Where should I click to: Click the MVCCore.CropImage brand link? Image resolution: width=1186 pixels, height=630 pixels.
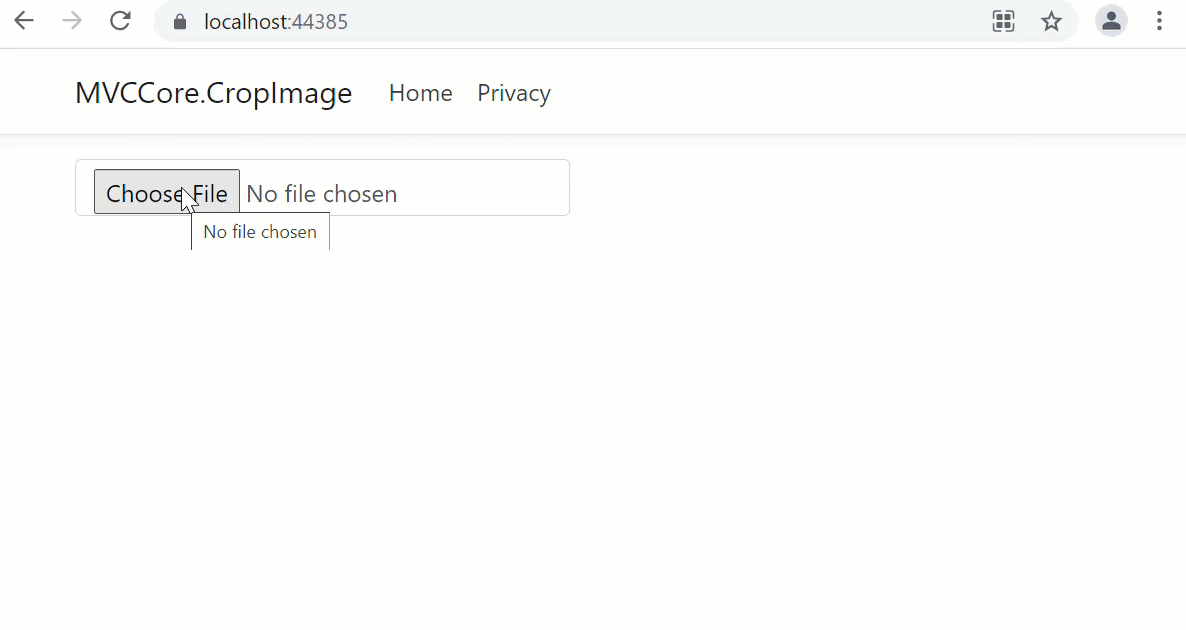click(x=213, y=93)
